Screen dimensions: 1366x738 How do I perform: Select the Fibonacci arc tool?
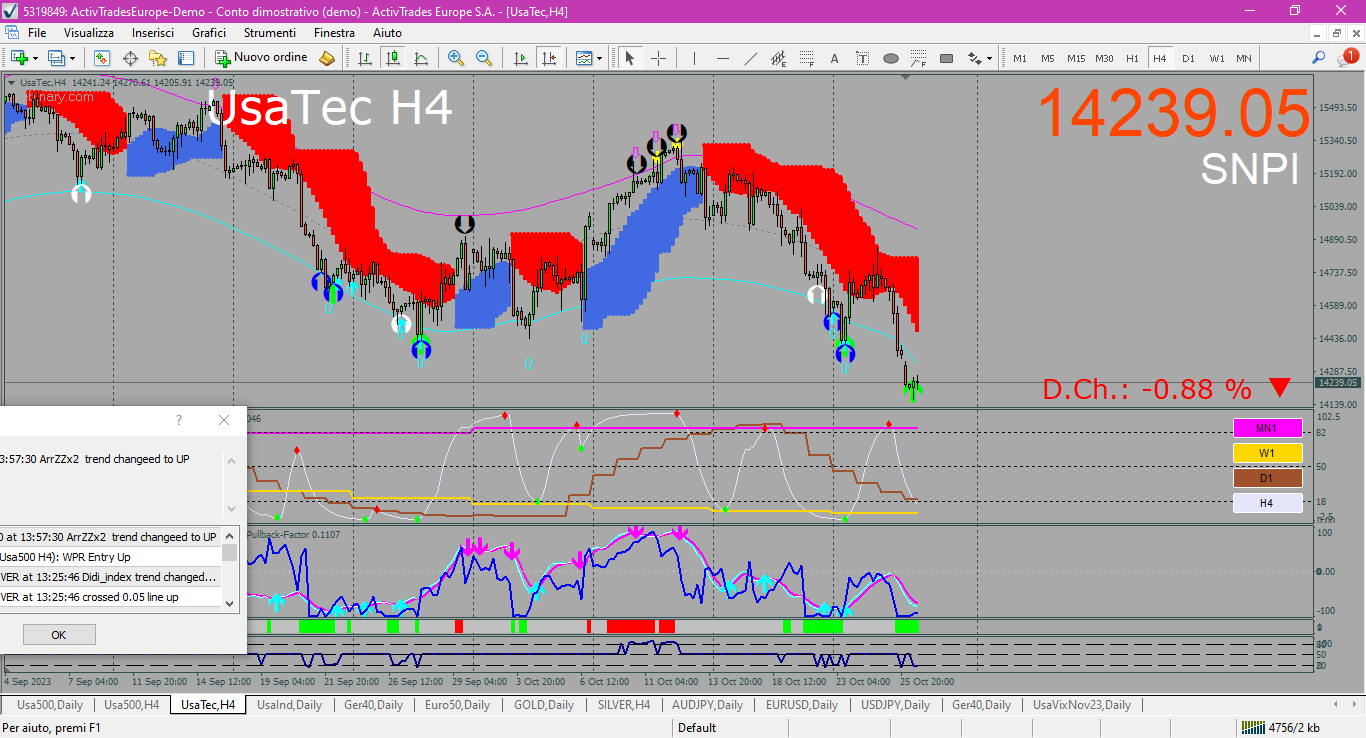(x=918, y=58)
